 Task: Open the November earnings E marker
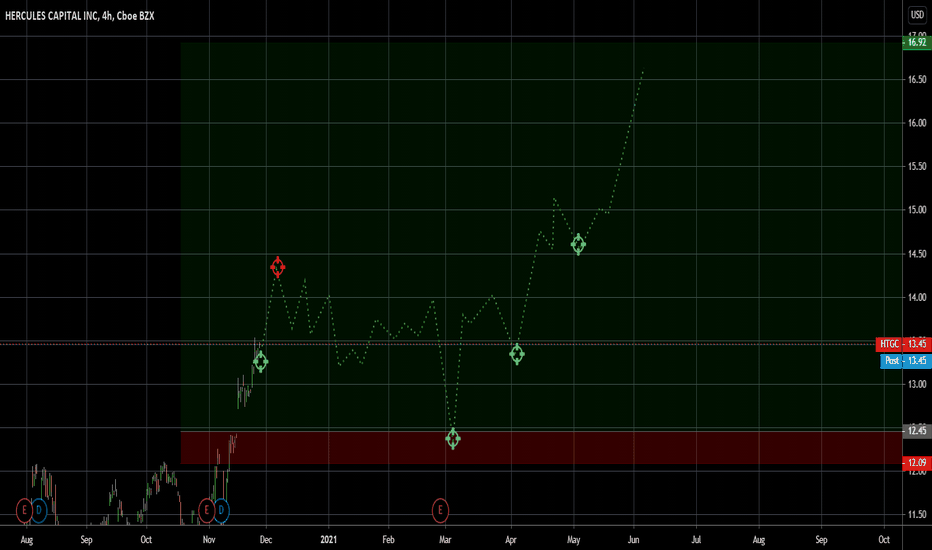pos(206,510)
